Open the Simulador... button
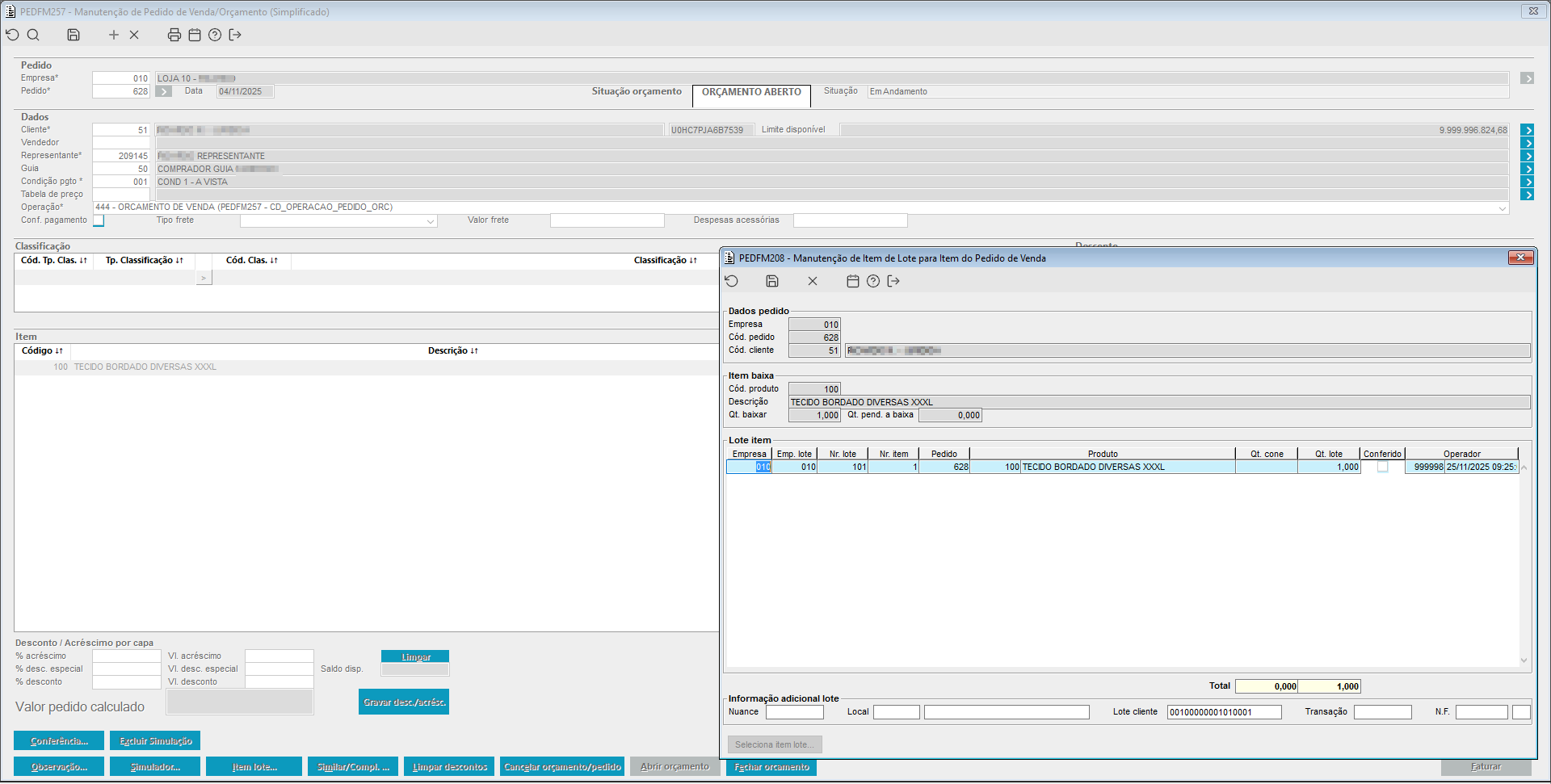Image resolution: width=1551 pixels, height=784 pixels. (155, 766)
